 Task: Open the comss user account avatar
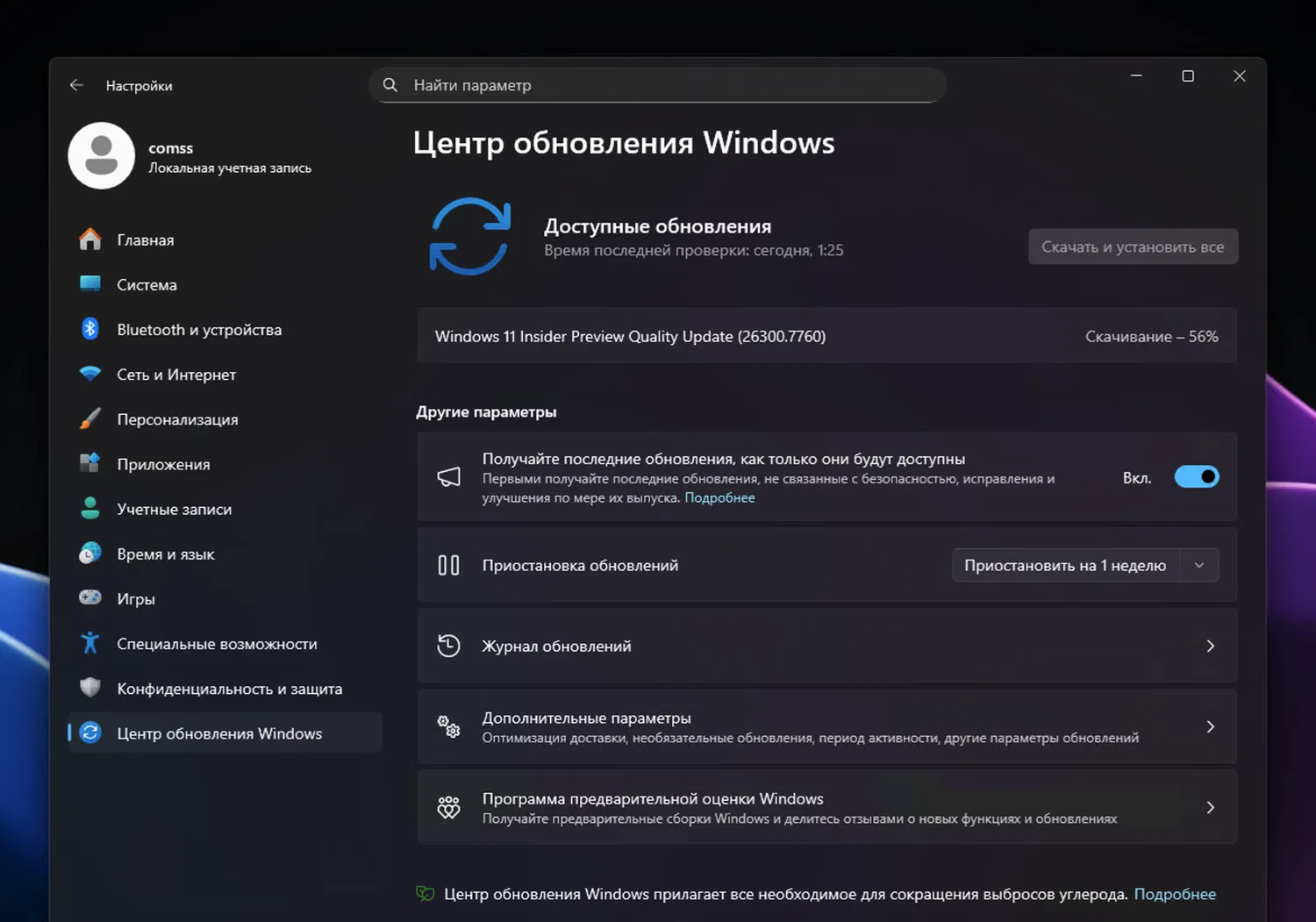(x=101, y=155)
